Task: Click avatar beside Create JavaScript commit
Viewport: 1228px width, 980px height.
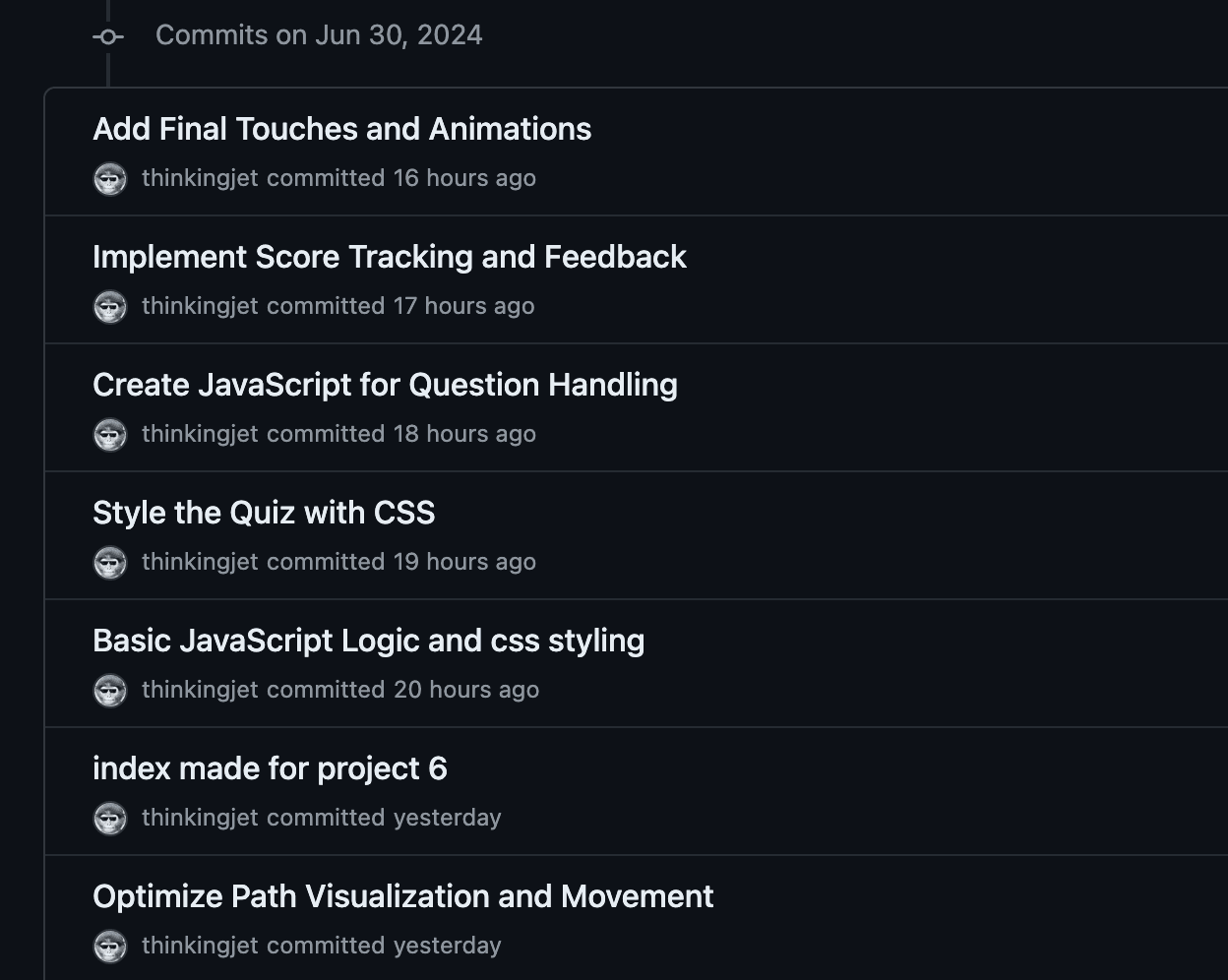Action: tap(110, 435)
